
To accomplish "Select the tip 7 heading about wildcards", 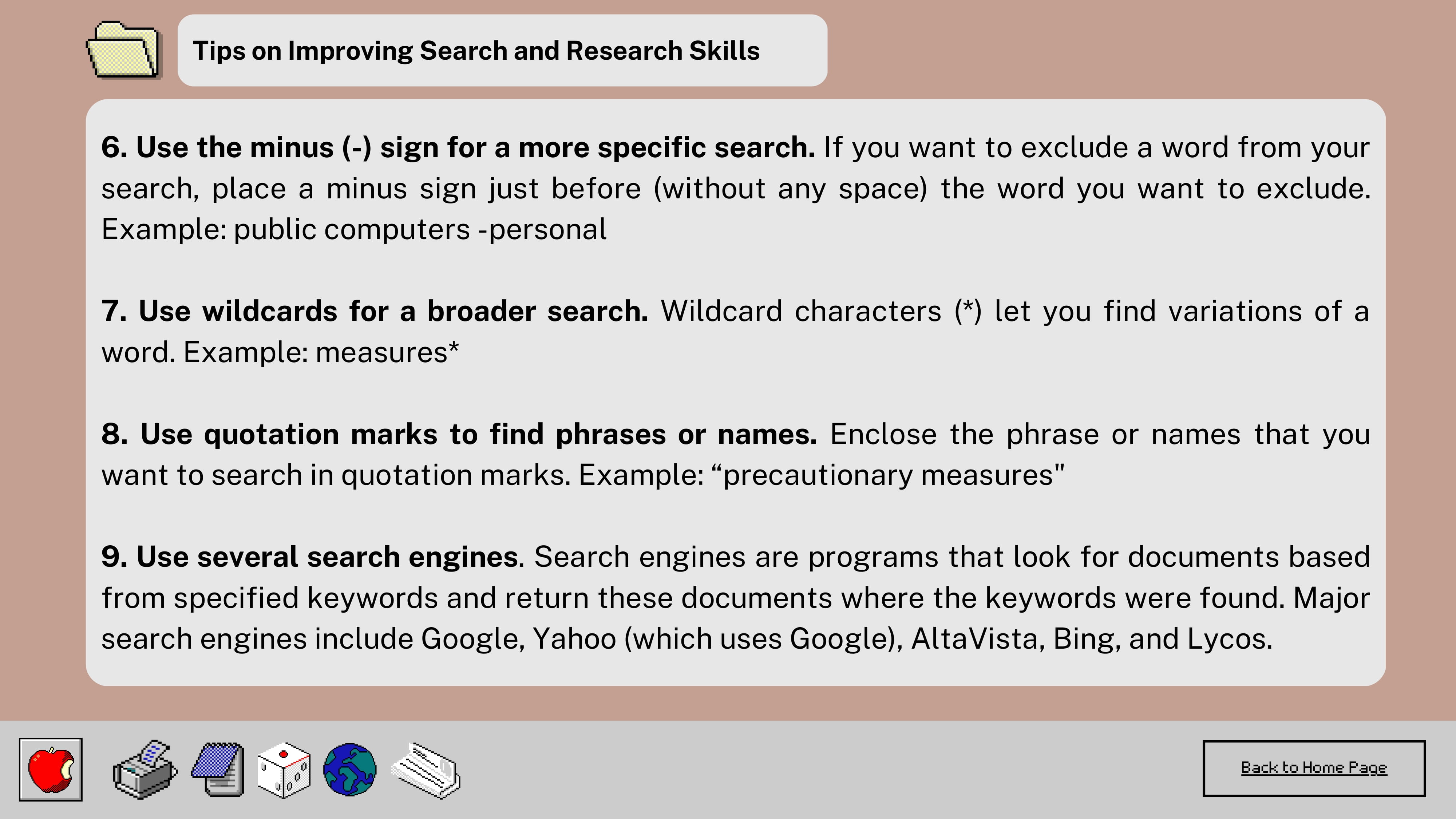I will pos(374,312).
